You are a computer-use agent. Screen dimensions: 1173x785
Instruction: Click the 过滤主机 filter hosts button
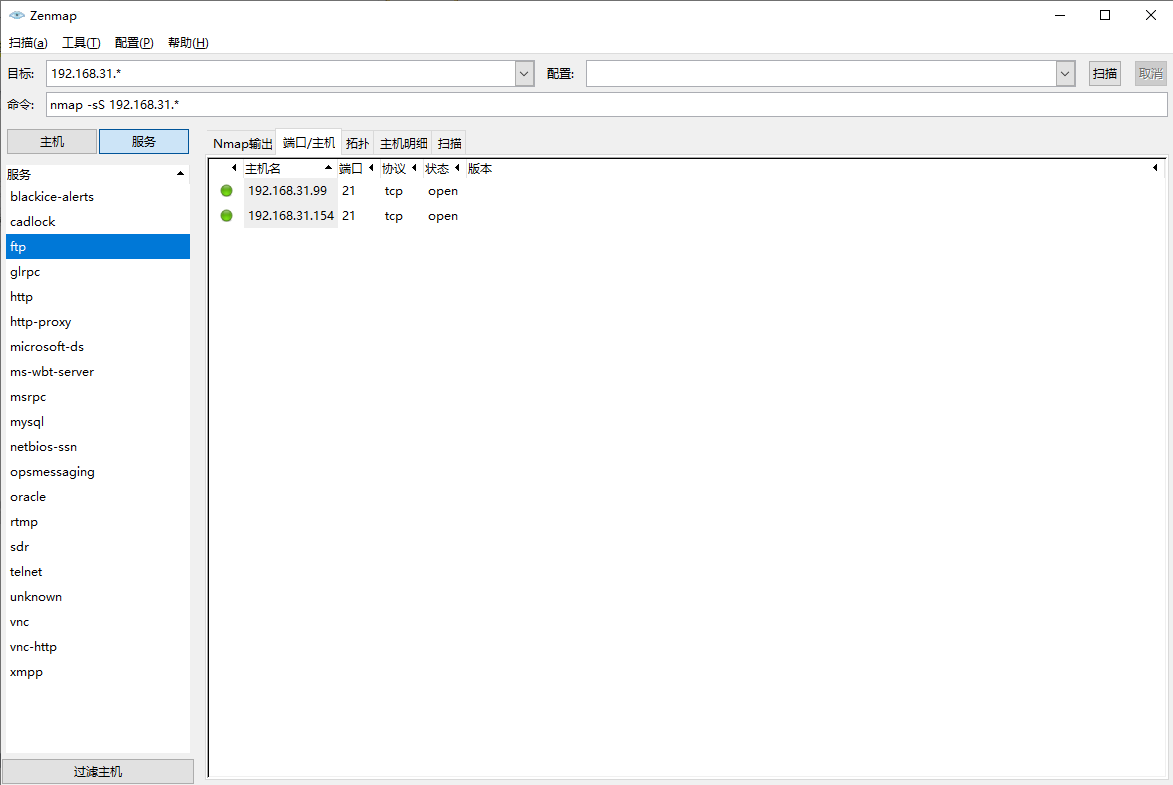tap(98, 772)
